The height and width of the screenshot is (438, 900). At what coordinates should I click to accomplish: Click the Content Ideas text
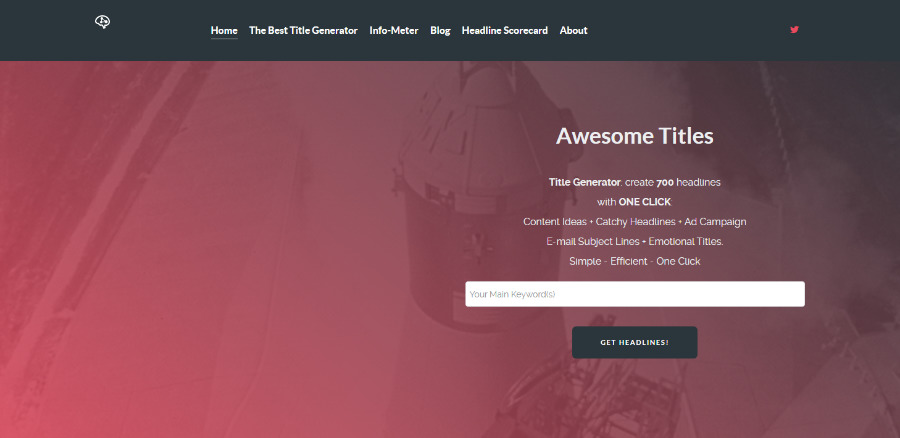[555, 221]
